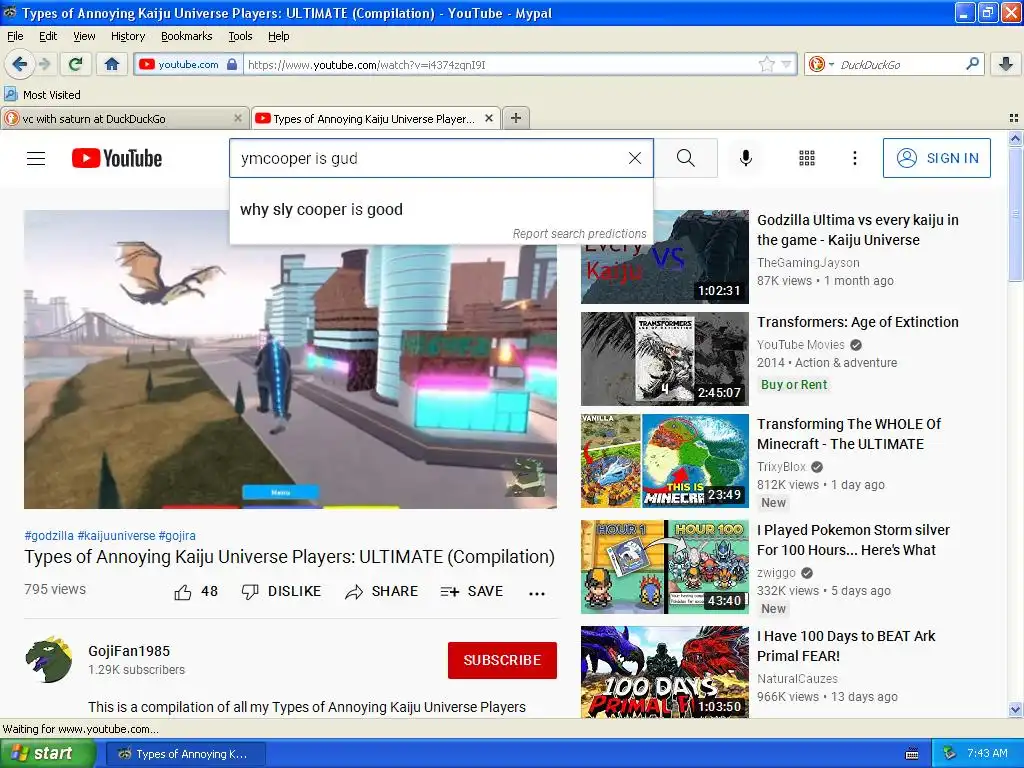Image resolution: width=1024 pixels, height=768 pixels.
Task: Close the Types of Annoying Kaiju tab
Action: tap(488, 118)
